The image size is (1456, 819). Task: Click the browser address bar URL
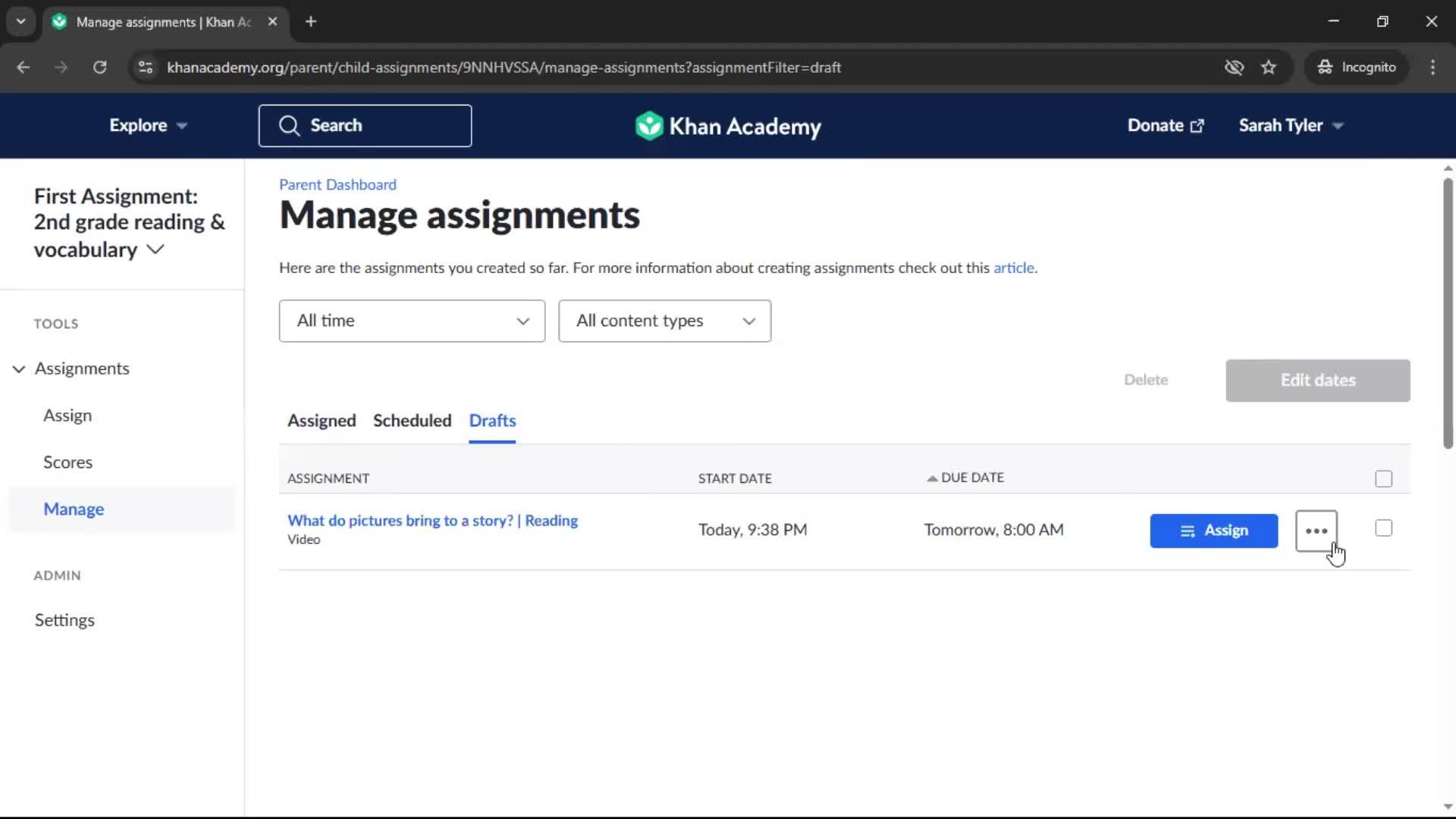pyautogui.click(x=504, y=67)
